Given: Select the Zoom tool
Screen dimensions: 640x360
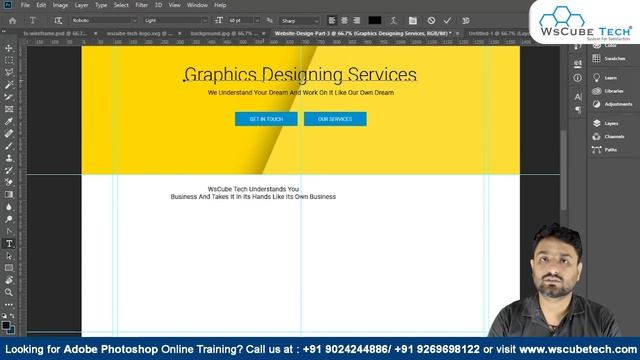Looking at the screenshot, I should [9, 292].
